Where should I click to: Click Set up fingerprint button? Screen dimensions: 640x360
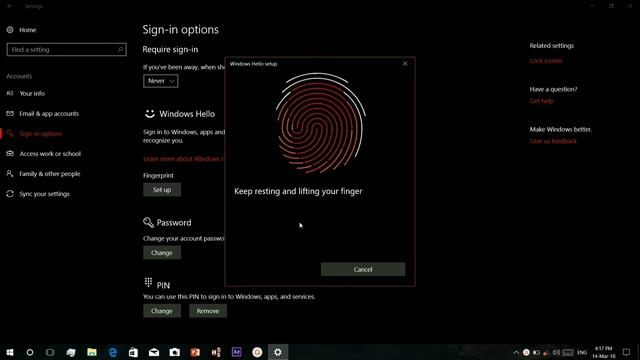162,190
